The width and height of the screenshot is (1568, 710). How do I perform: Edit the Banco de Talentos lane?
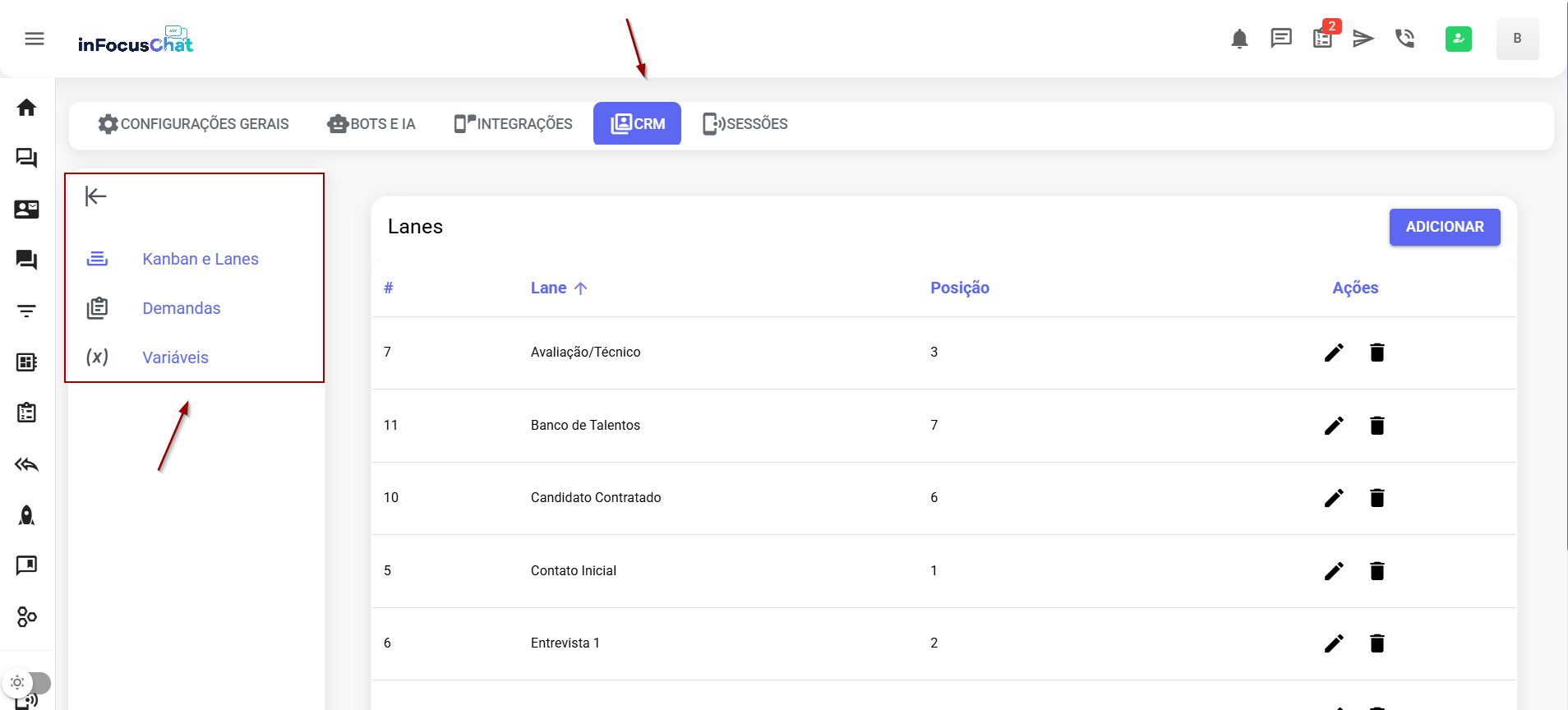pos(1334,426)
